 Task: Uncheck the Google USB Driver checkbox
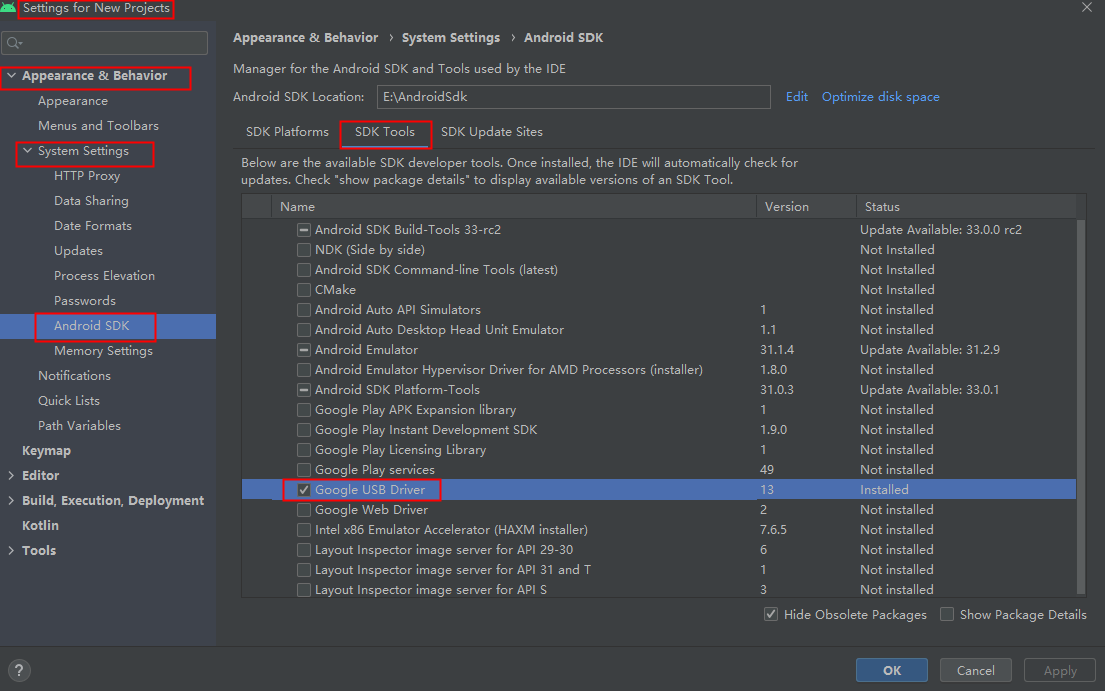tap(304, 490)
